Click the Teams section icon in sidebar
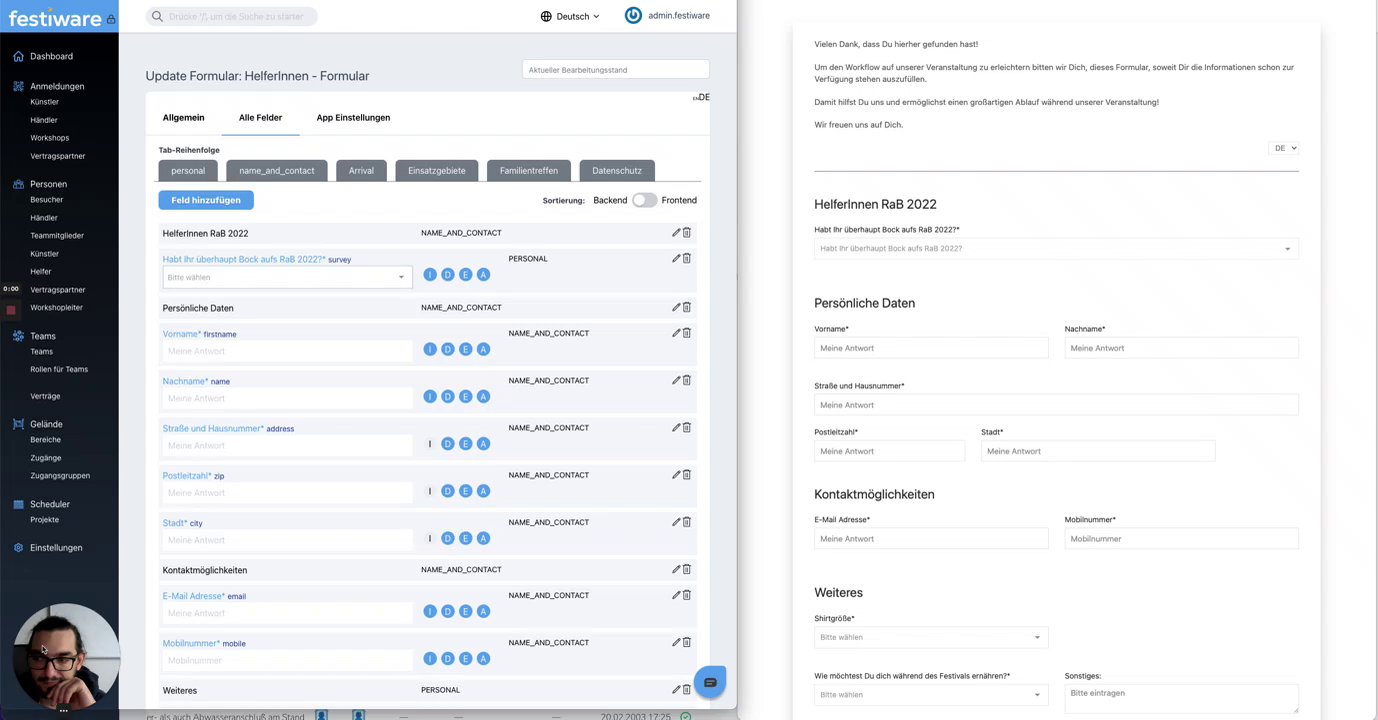This screenshot has height=720, width=1378. coord(18,336)
